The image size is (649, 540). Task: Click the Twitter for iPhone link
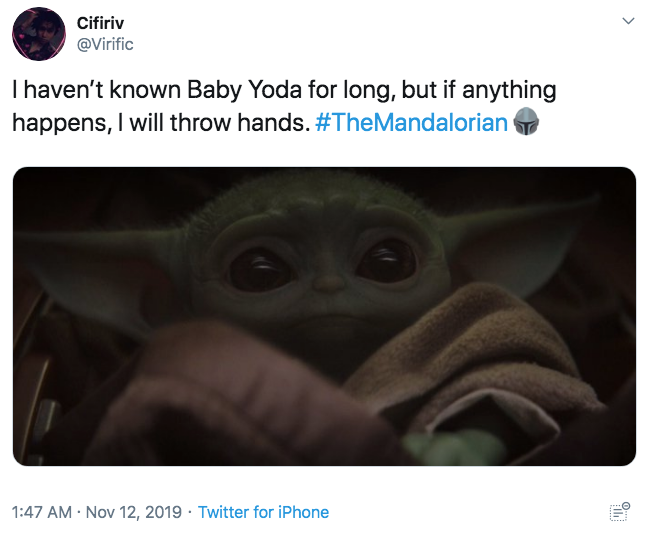(263, 512)
